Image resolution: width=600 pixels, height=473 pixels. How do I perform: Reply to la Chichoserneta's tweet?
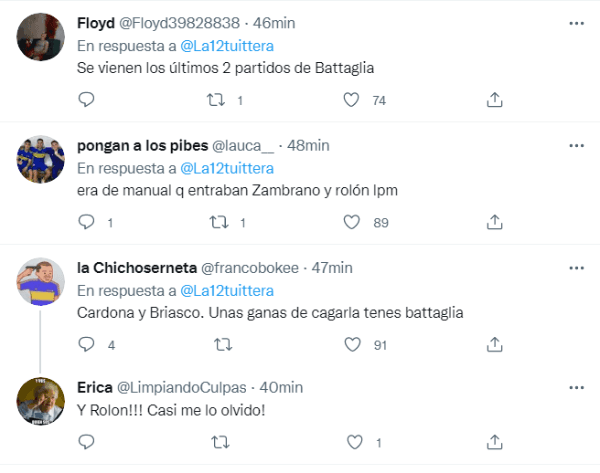coord(86,345)
